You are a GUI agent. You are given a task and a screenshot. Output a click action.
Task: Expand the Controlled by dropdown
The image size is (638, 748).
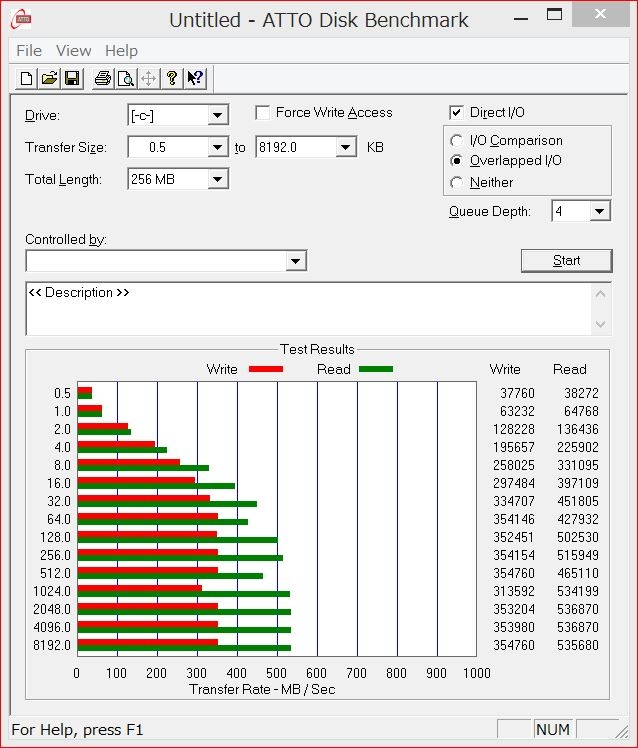[295, 261]
